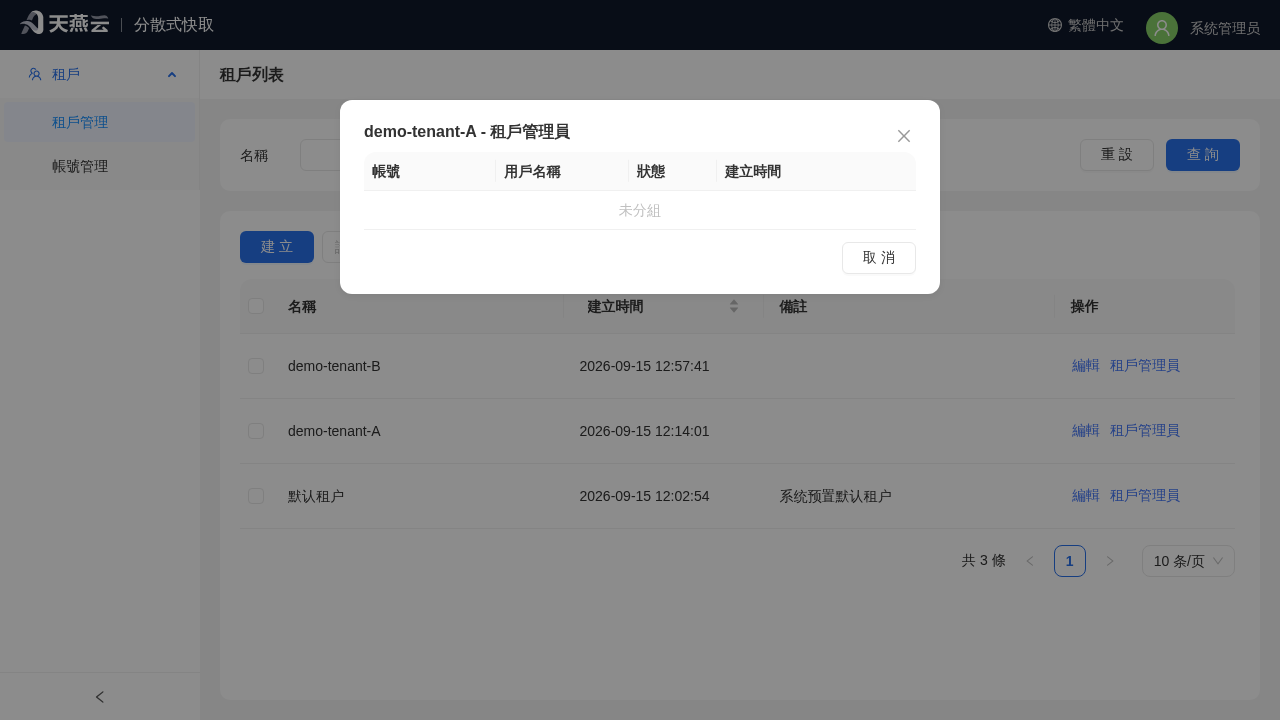This screenshot has height=720, width=1280.
Task: Sort by 建立時間 using the sort arrows
Action: [734, 306]
